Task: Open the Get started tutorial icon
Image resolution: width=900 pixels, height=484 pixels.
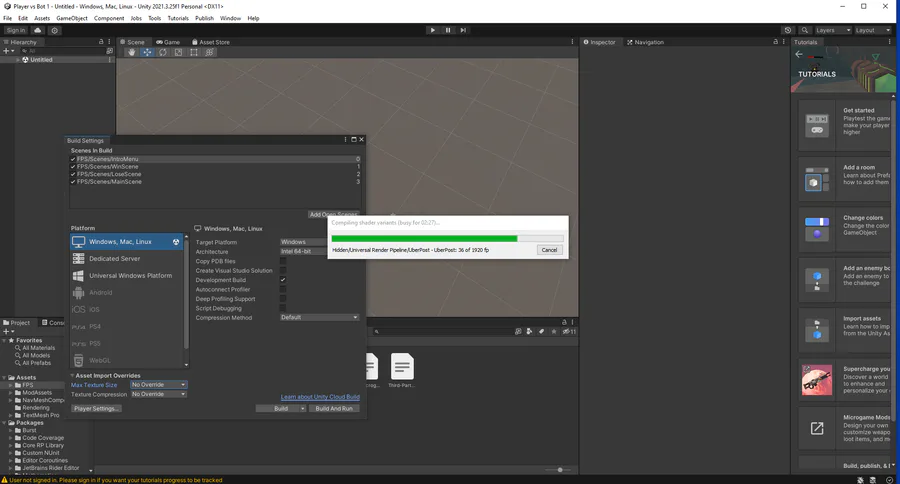Action: 817,125
